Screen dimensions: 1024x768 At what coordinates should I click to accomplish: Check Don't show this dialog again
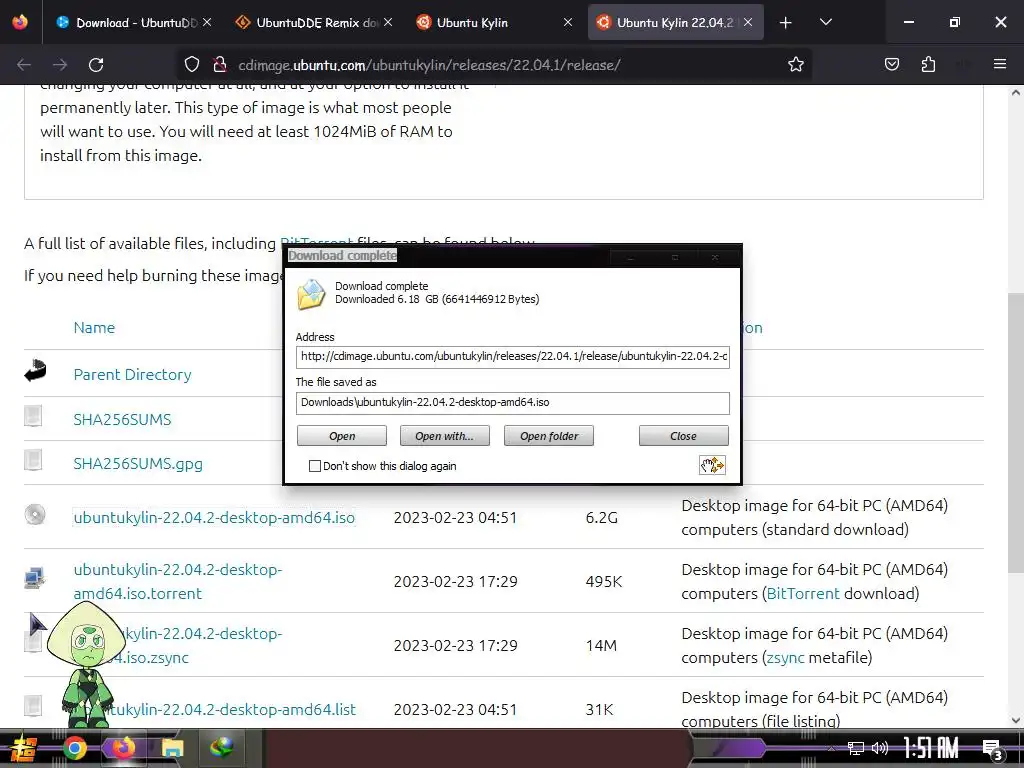pyautogui.click(x=315, y=466)
